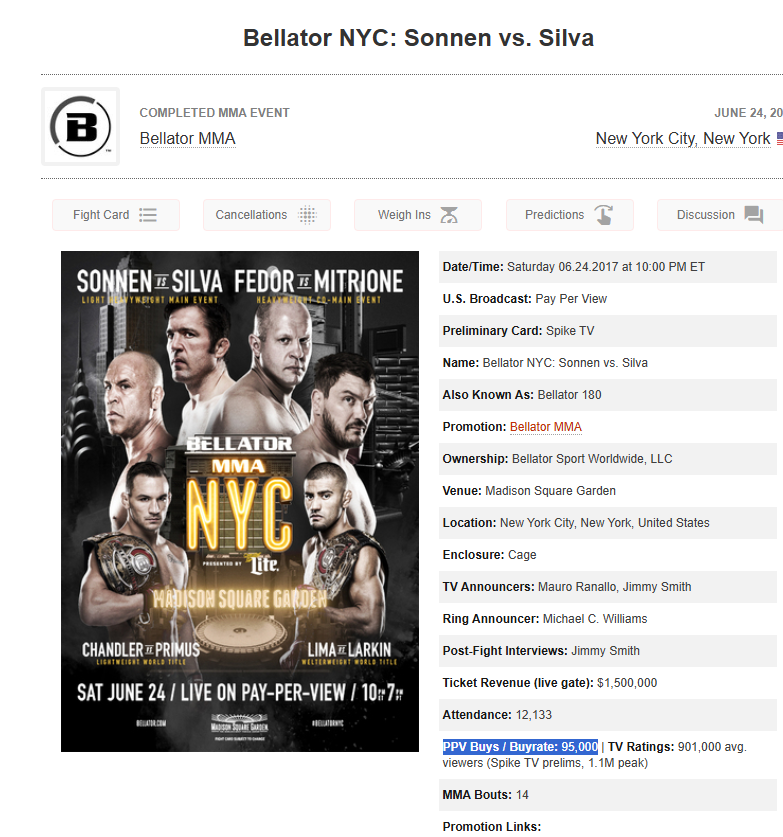The height and width of the screenshot is (837, 783).
Task: Click the US flag icon
Action: (x=780, y=138)
